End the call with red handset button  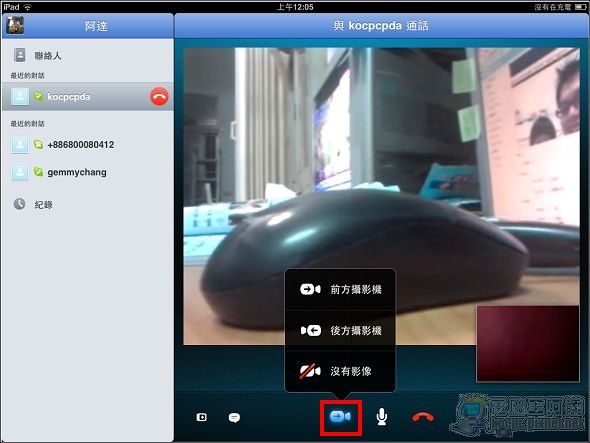point(423,417)
